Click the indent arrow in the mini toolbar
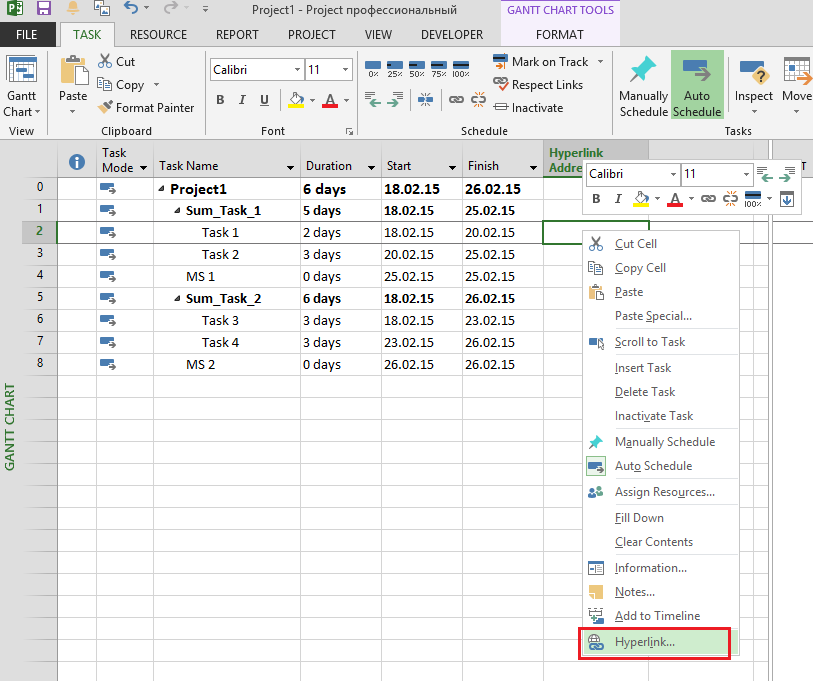Screen dimensions: 813x681 pyautogui.click(x=787, y=174)
